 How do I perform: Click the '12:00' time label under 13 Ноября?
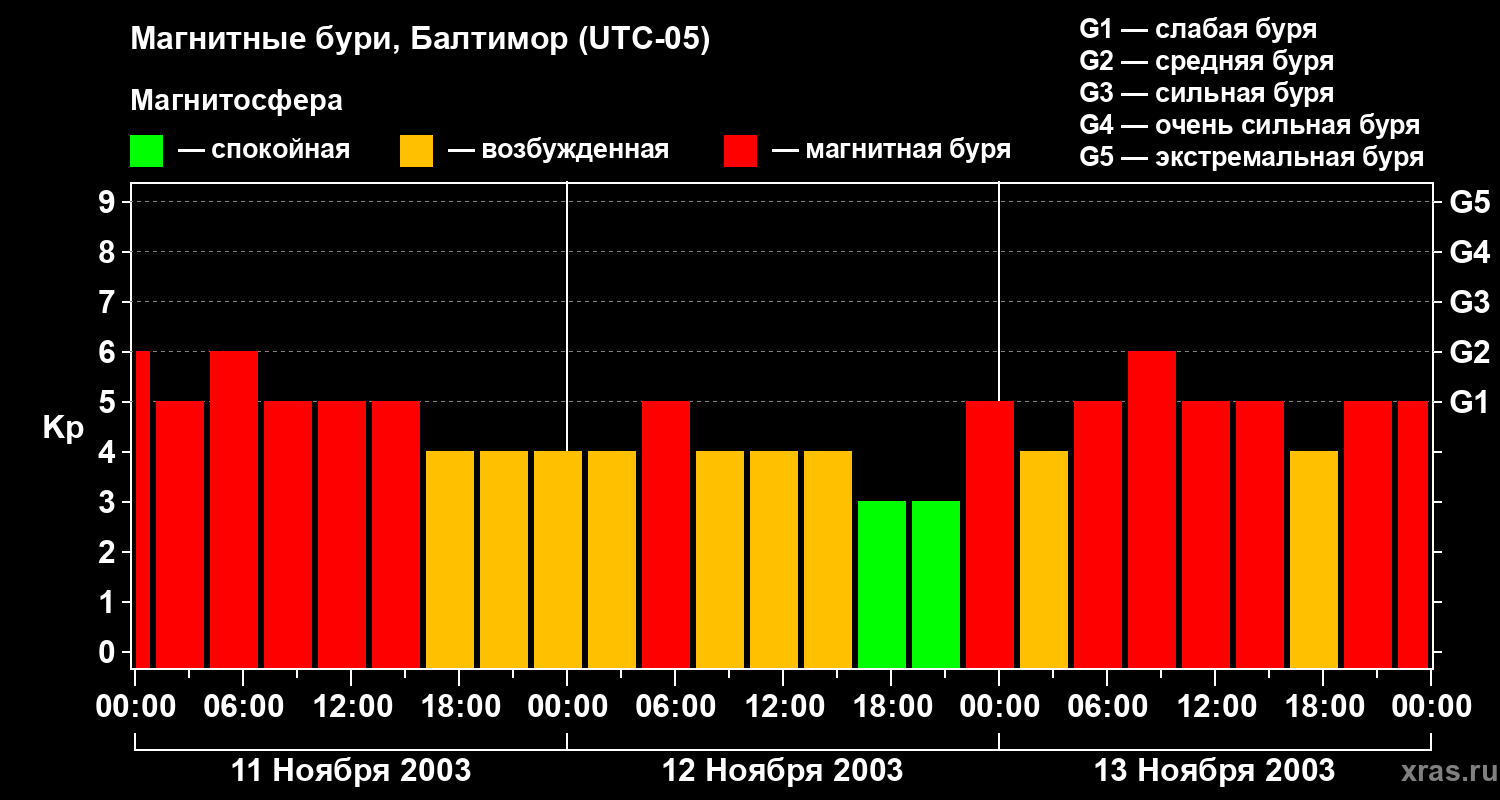pyautogui.click(x=1215, y=707)
